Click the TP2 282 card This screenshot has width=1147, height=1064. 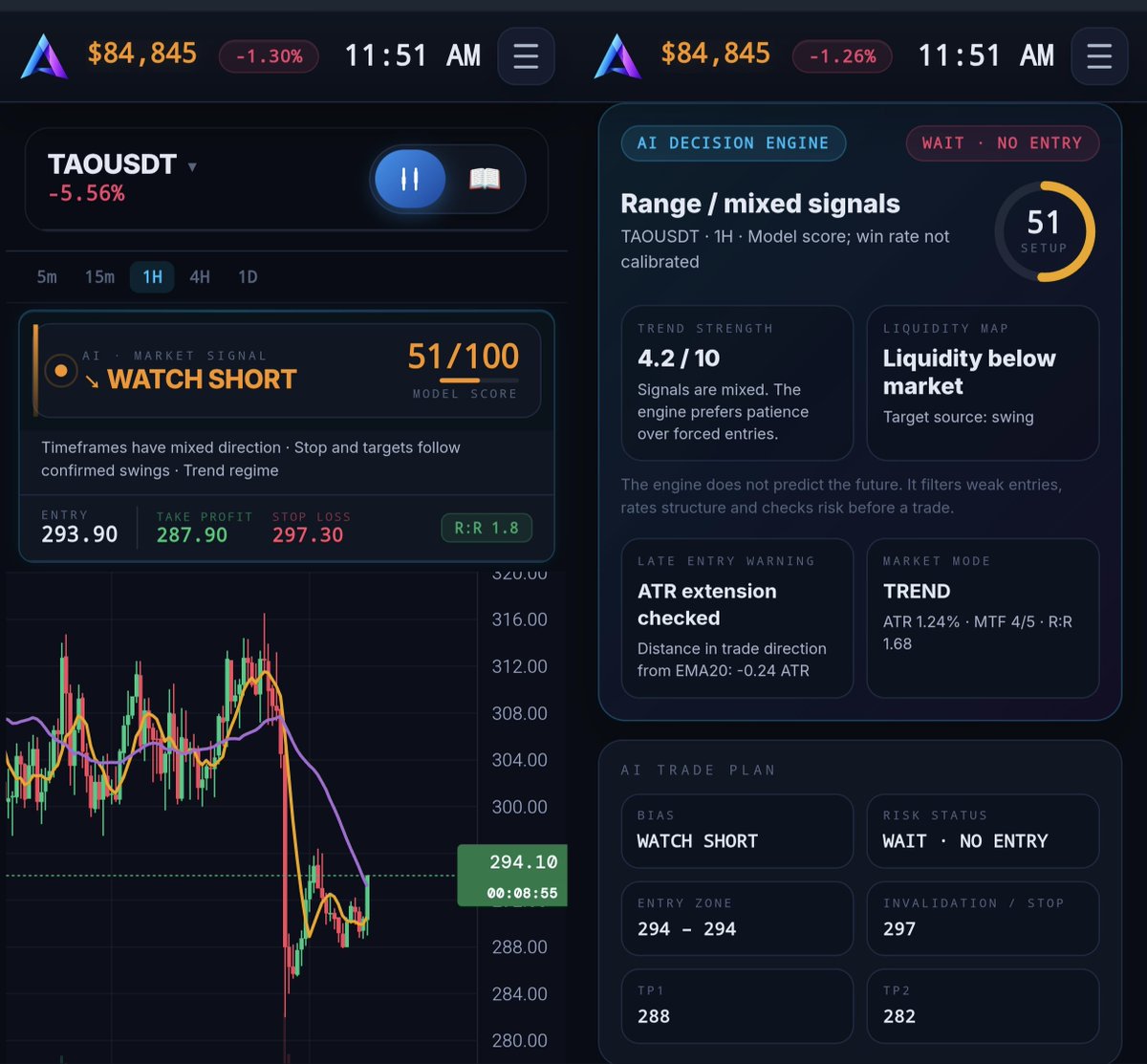[983, 1006]
